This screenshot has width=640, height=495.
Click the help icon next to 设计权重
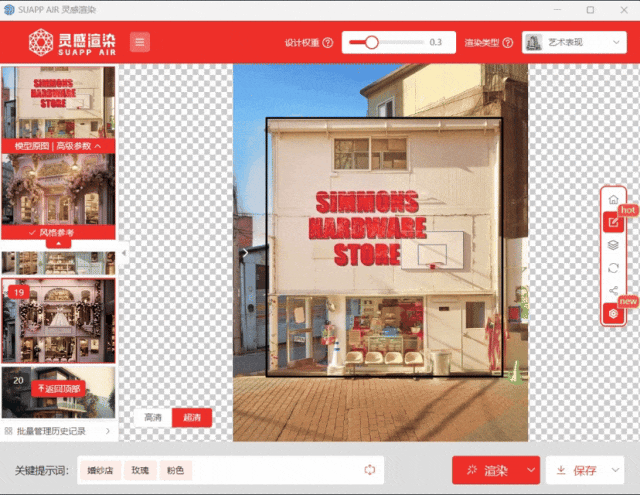click(x=328, y=43)
